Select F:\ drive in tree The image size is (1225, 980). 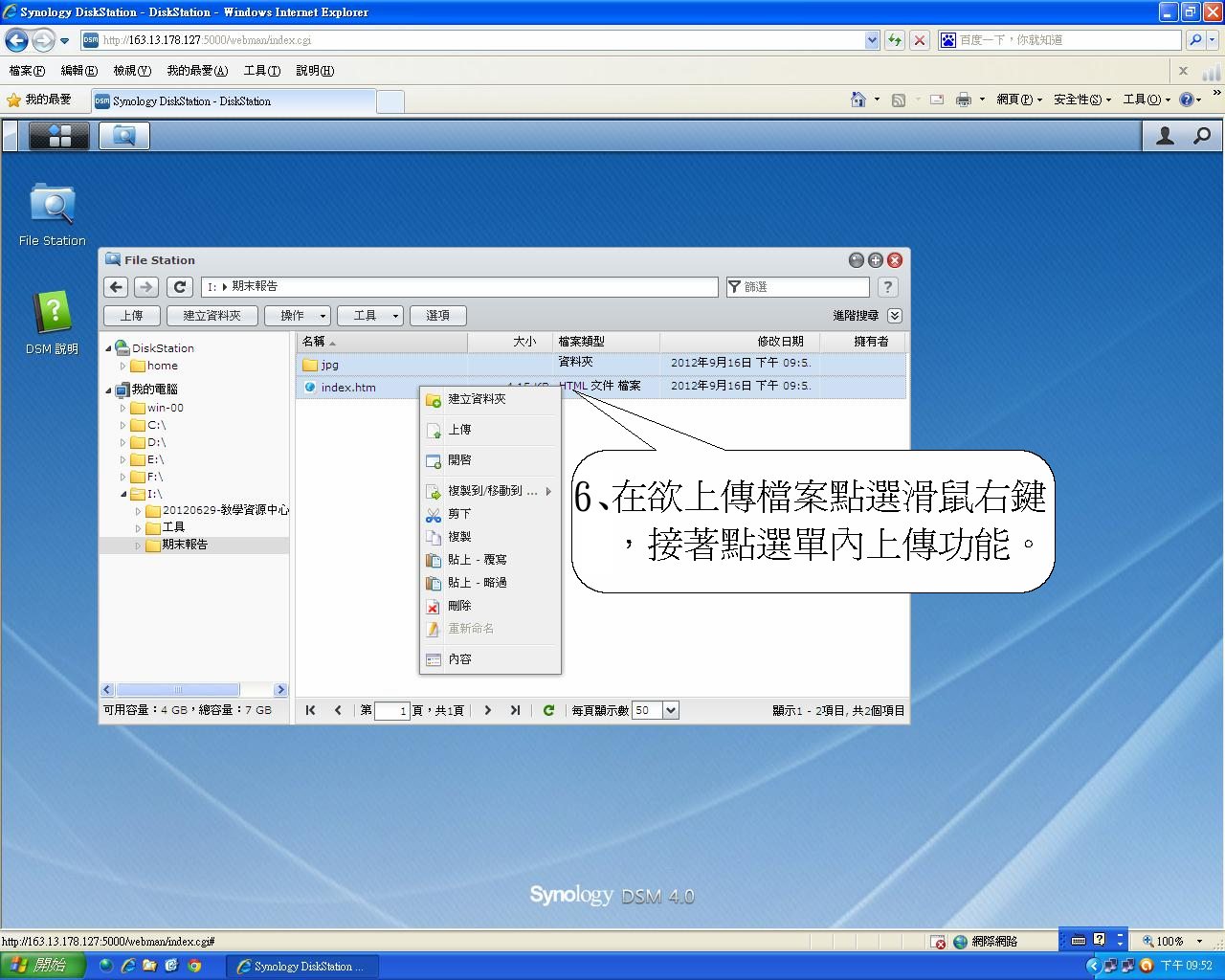[x=155, y=477]
